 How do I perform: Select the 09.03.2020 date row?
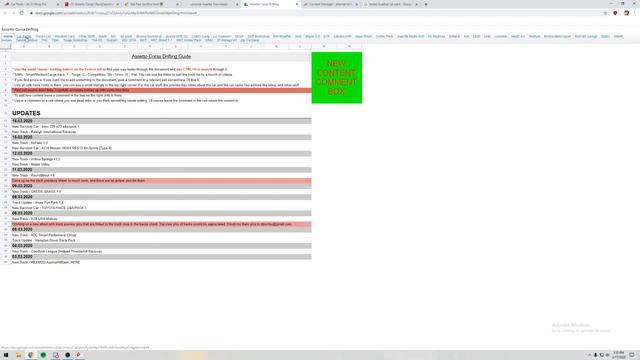tap(161, 186)
